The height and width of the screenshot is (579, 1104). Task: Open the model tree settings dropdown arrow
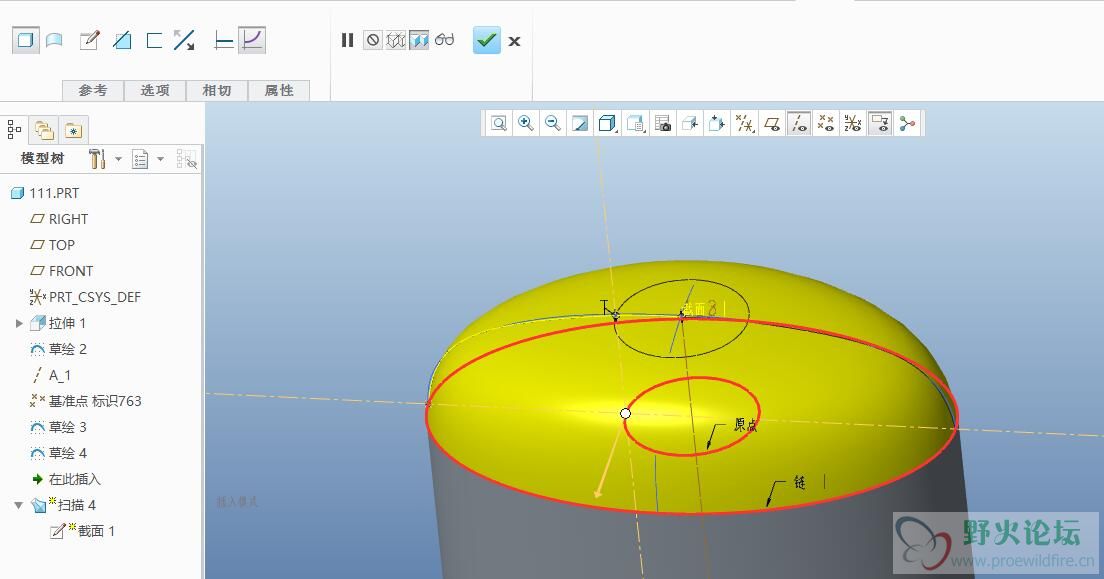tap(119, 159)
